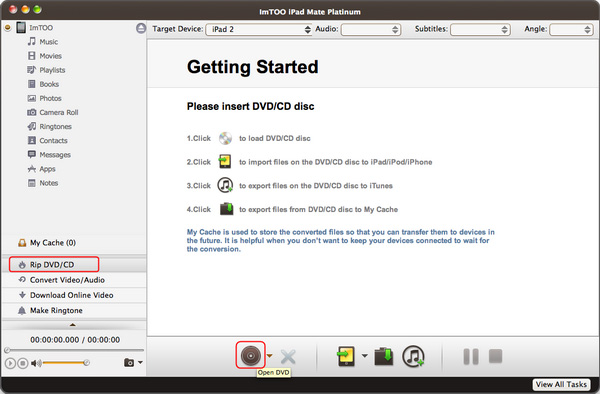The image size is (600, 394).
Task: Open Apps in device tree
Action: tap(42, 169)
